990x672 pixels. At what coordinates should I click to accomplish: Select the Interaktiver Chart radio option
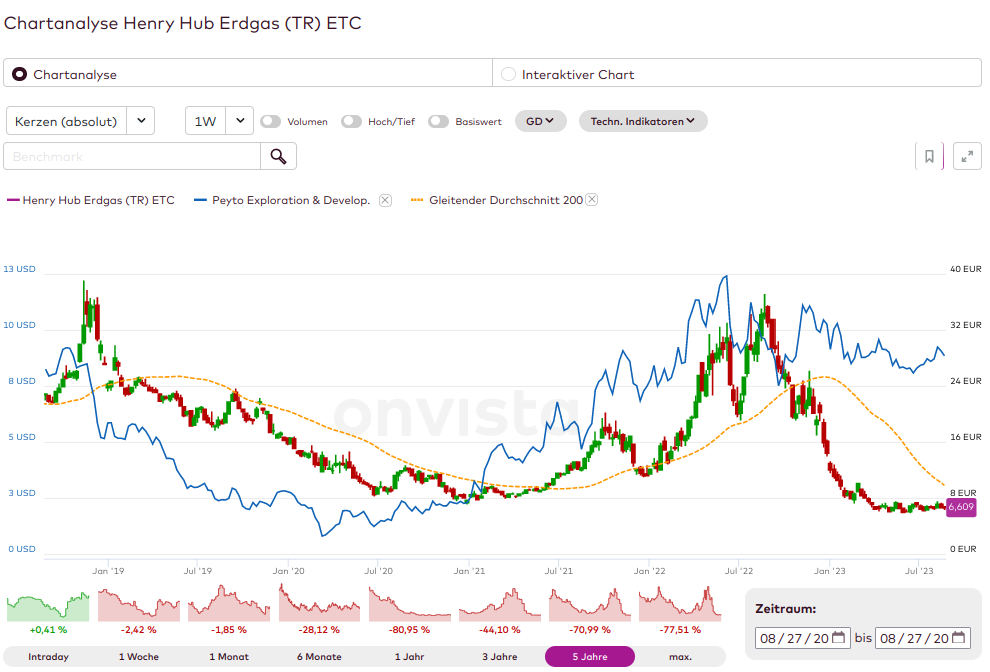coord(508,74)
